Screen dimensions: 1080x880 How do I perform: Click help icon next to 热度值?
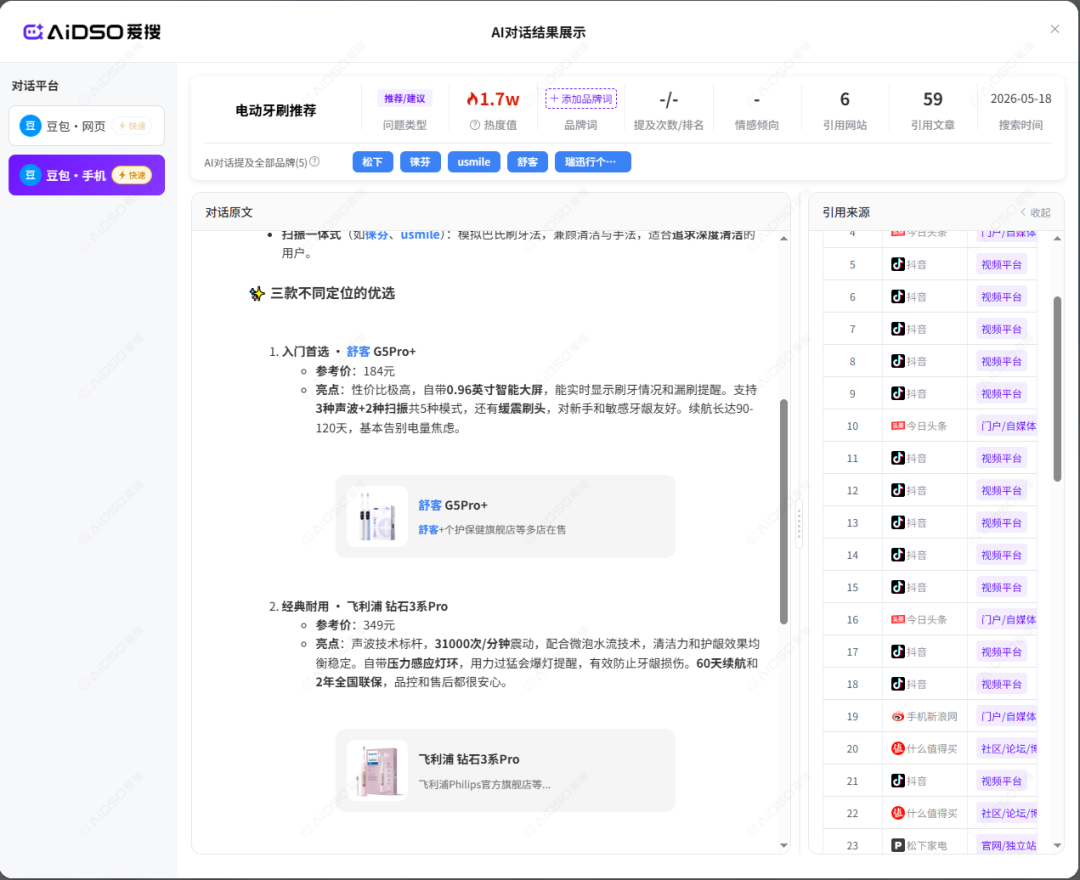pyautogui.click(x=475, y=125)
